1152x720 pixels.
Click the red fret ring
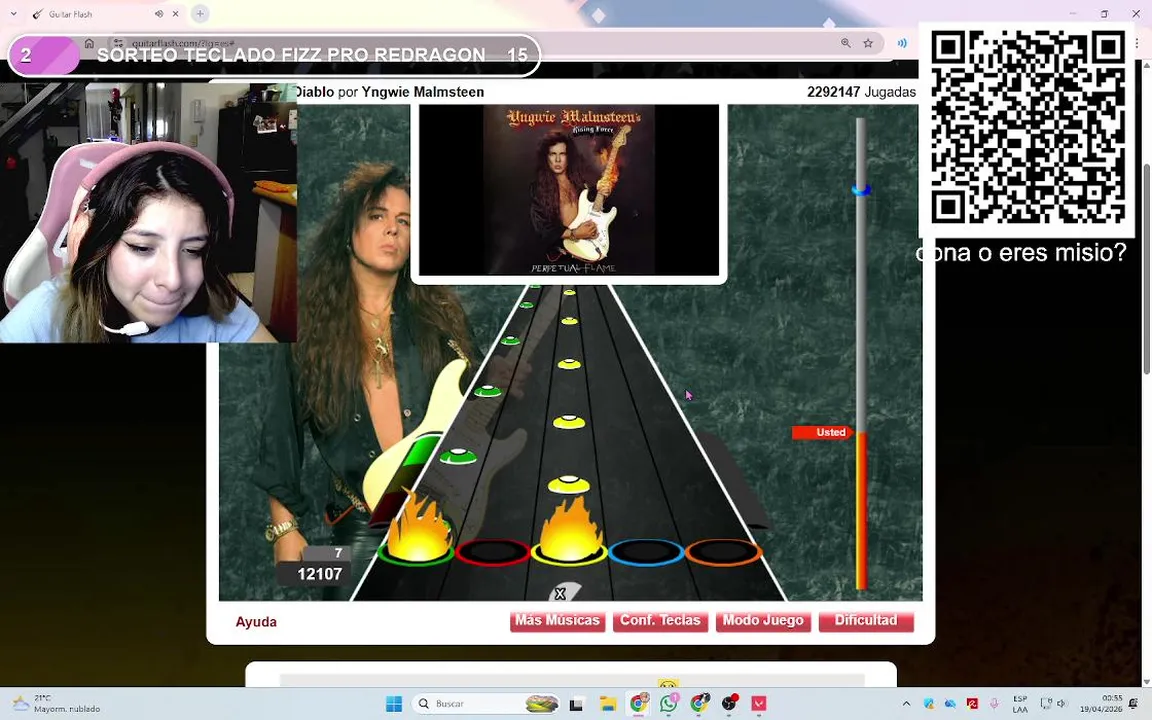point(492,552)
